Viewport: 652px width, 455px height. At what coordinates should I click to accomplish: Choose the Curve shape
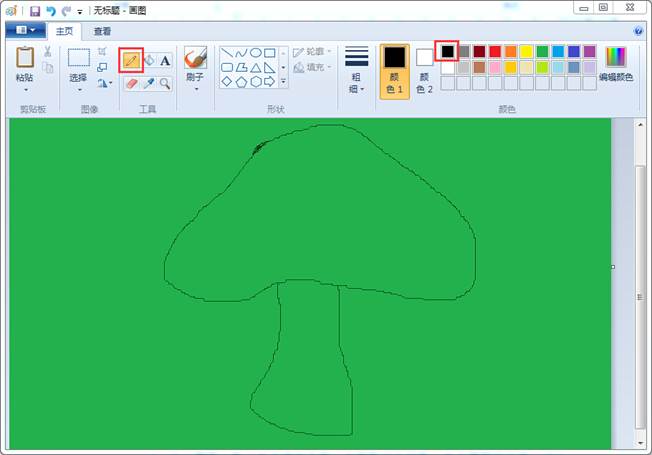pos(241,53)
